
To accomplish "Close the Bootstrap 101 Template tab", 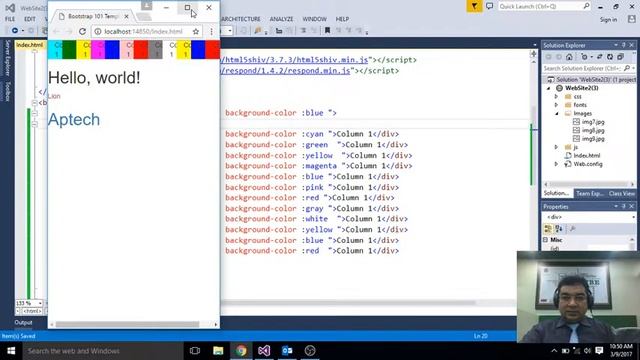I will pyautogui.click(x=126, y=16).
